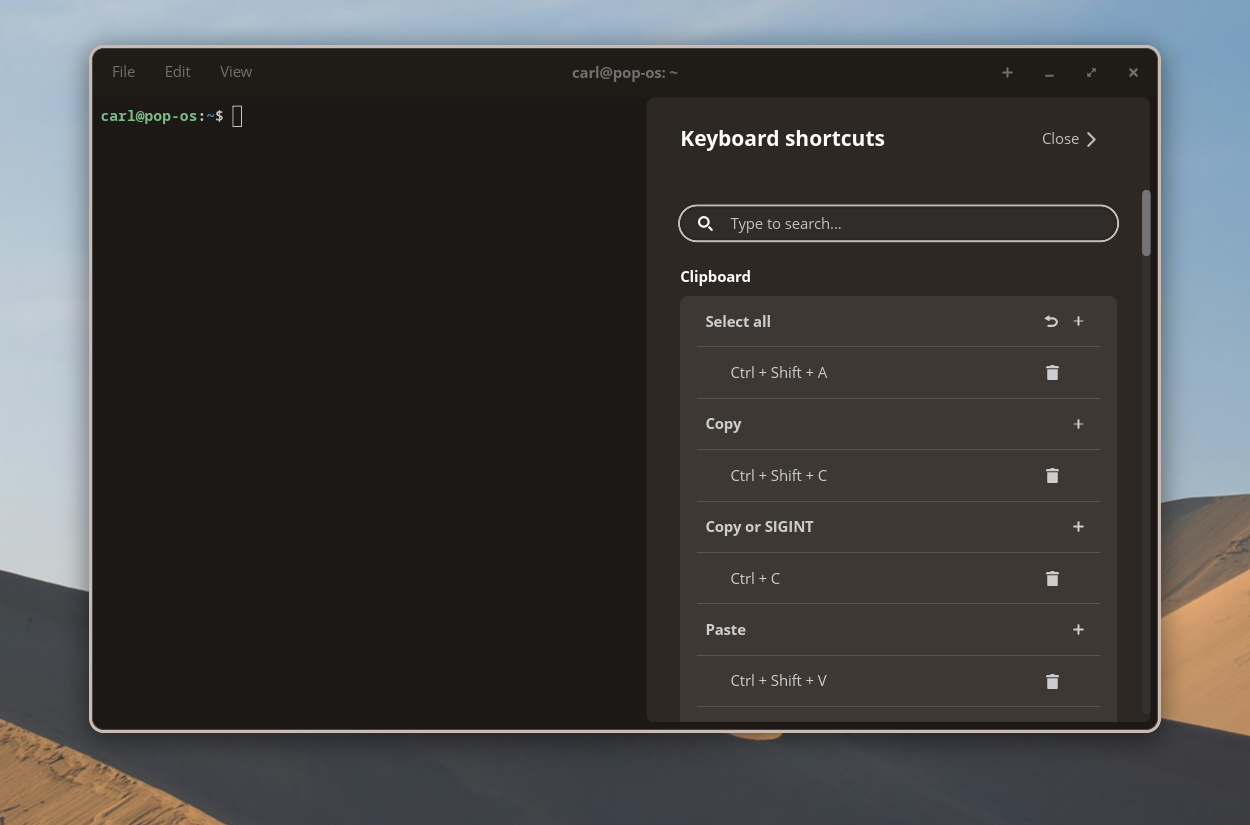This screenshot has height=825, width=1250.
Task: Delete the Ctrl + Shift + C shortcut
Action: tap(1052, 476)
